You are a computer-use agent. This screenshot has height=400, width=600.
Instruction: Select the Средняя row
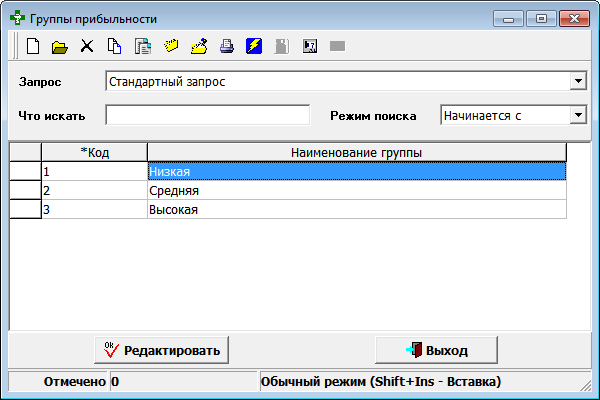click(x=357, y=190)
